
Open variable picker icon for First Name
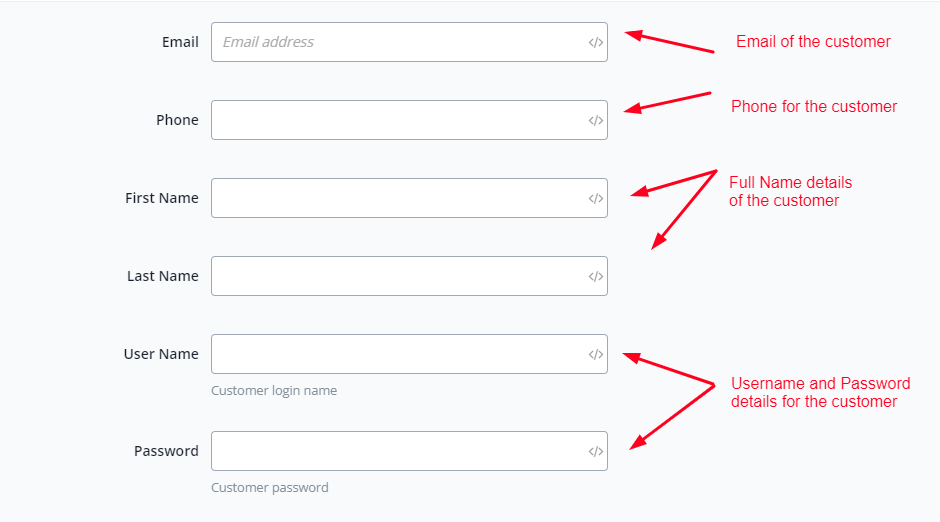pyautogui.click(x=595, y=199)
